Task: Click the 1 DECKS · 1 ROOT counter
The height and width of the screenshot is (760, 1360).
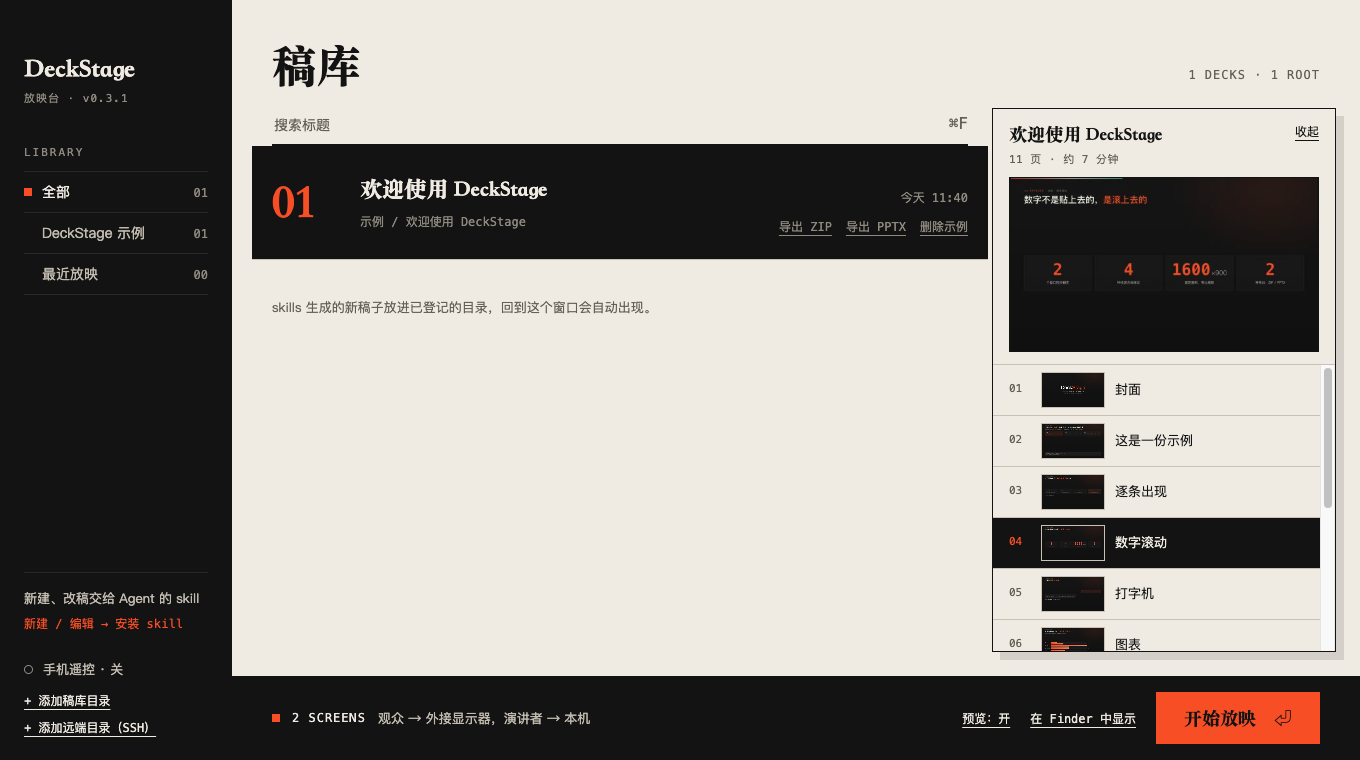Action: tap(1254, 75)
